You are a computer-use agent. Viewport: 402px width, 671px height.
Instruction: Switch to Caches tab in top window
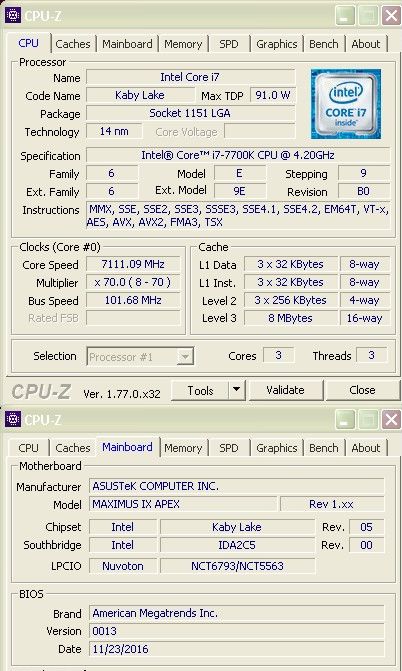coord(73,44)
